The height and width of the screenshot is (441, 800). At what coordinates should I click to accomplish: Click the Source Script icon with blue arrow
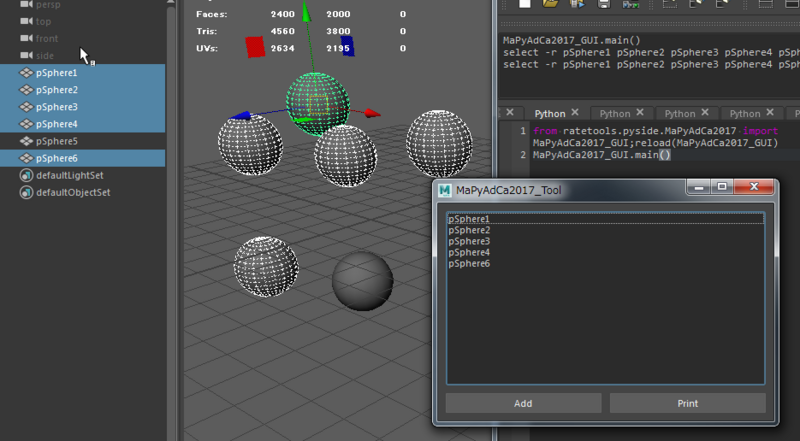[578, 4]
